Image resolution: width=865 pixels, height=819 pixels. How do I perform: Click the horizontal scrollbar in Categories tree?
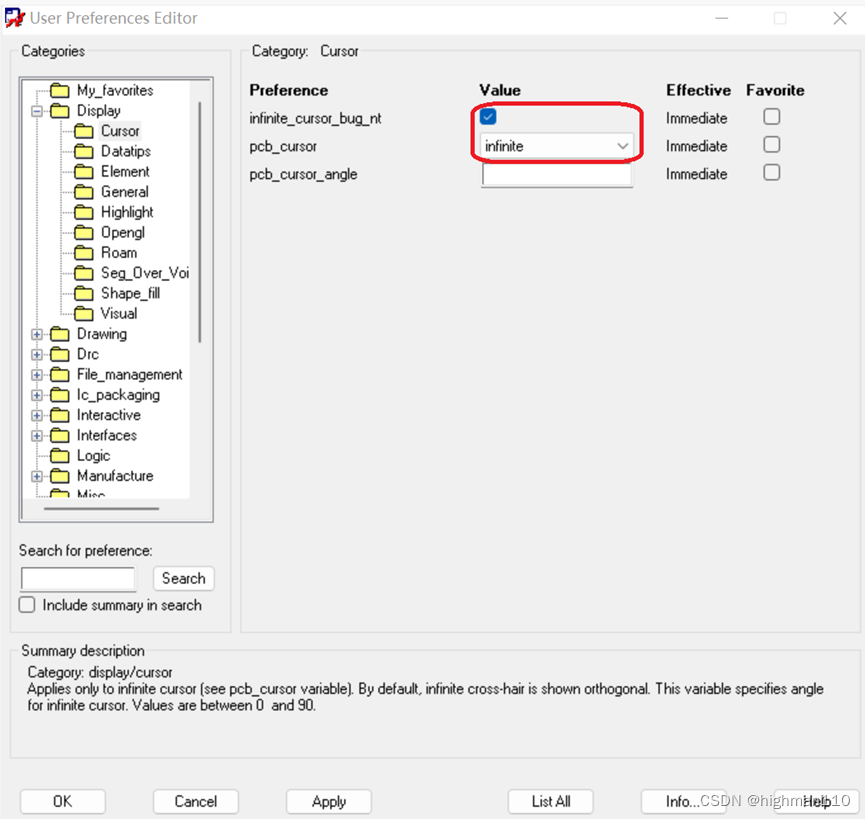pos(102,508)
